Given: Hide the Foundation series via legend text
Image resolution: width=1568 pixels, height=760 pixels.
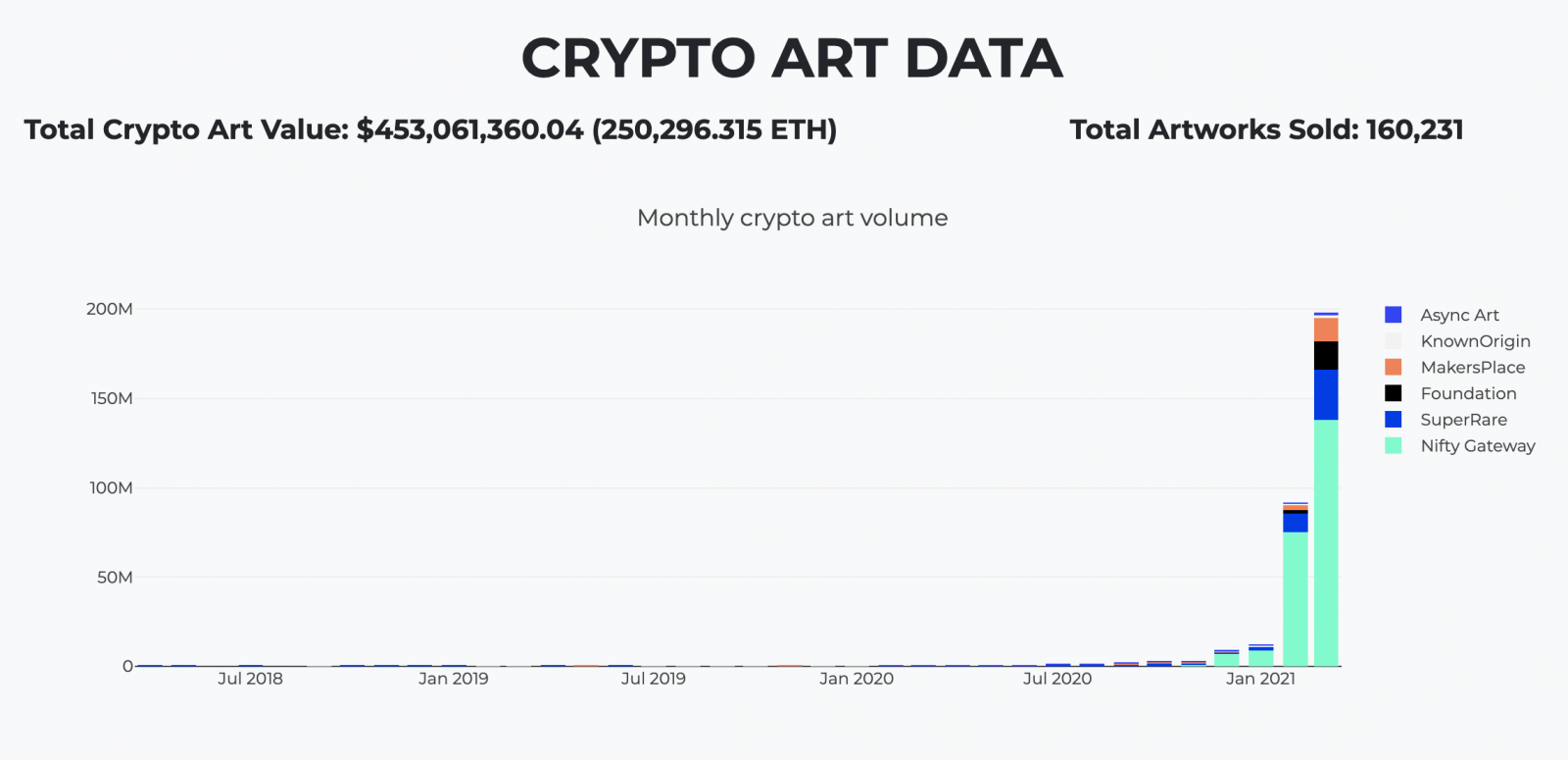Looking at the screenshot, I should [x=1468, y=393].
